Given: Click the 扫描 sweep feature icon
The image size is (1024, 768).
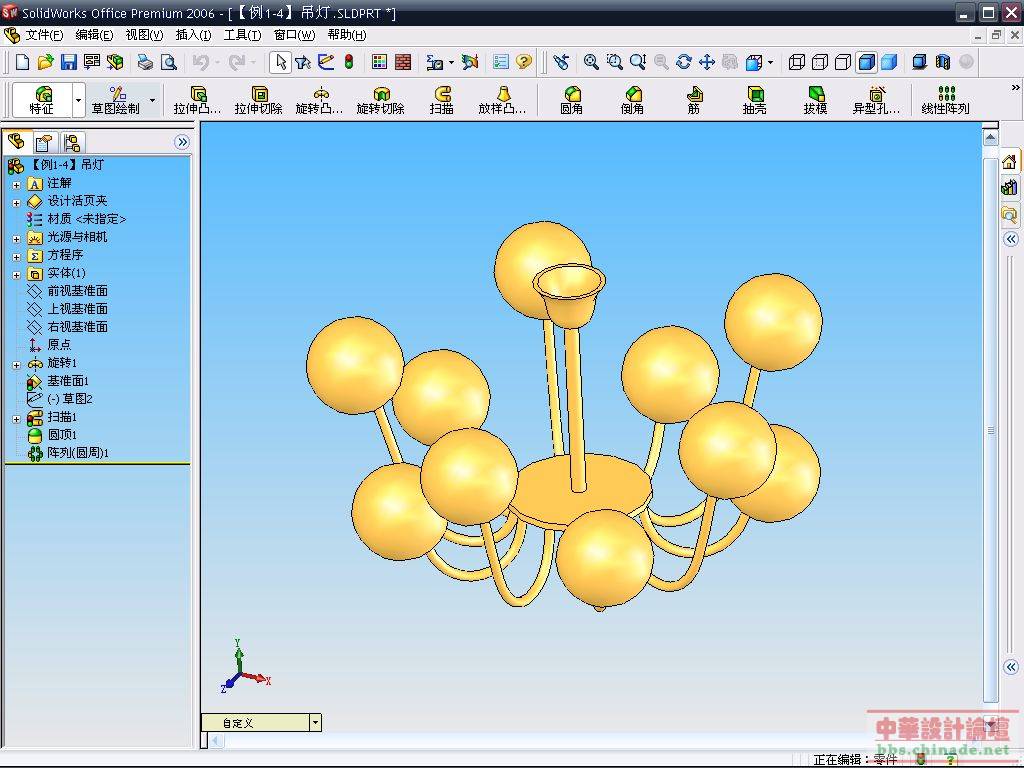Looking at the screenshot, I should [x=442, y=100].
